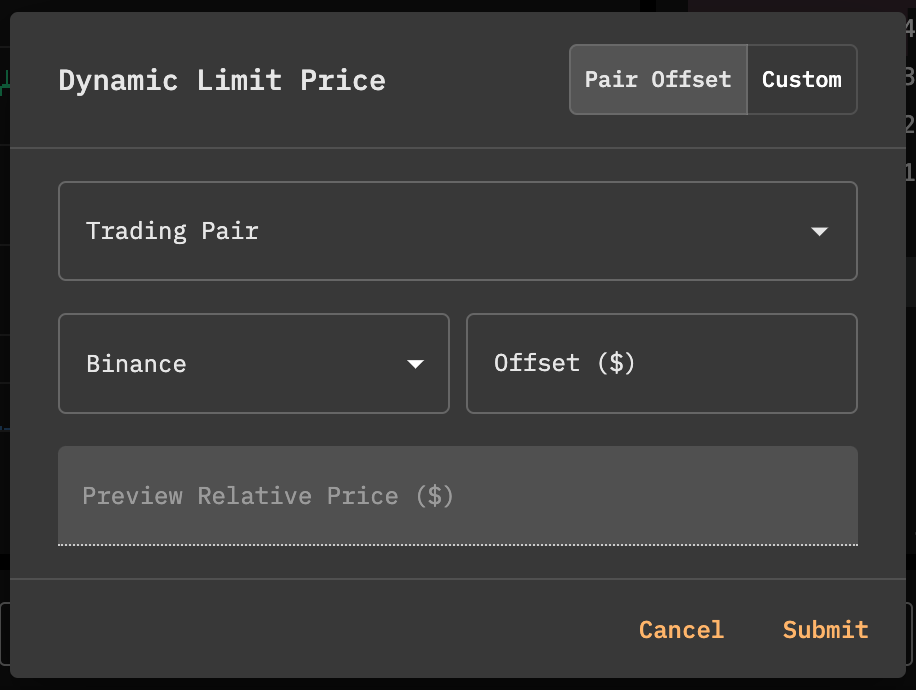Click the Dynamic Limit Price title

[222, 81]
